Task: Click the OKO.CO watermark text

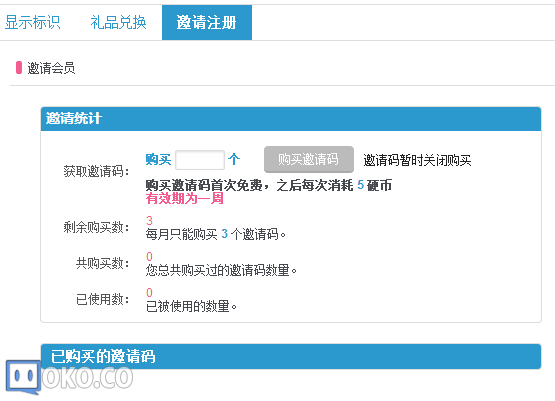Action: coord(88,378)
